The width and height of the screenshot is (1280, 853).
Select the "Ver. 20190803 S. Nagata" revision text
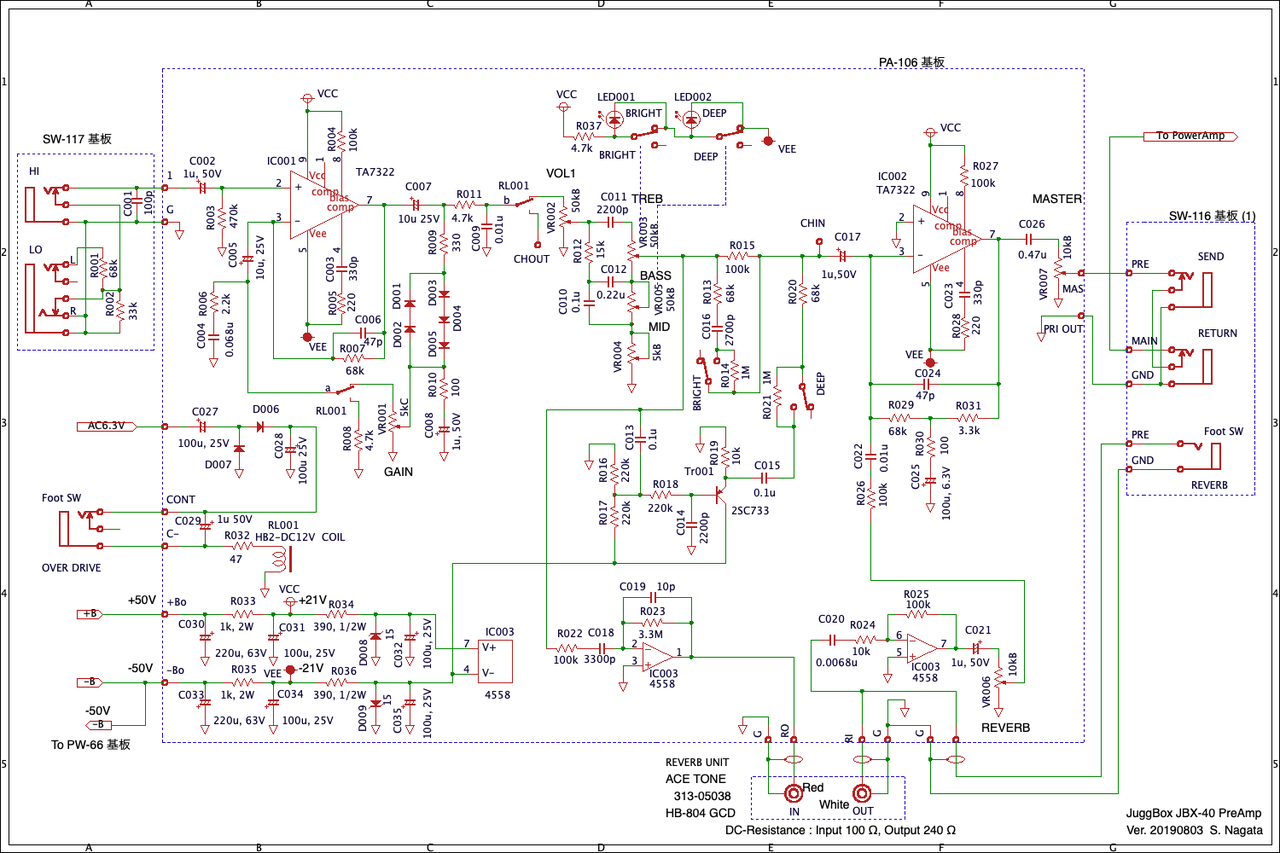click(1195, 831)
